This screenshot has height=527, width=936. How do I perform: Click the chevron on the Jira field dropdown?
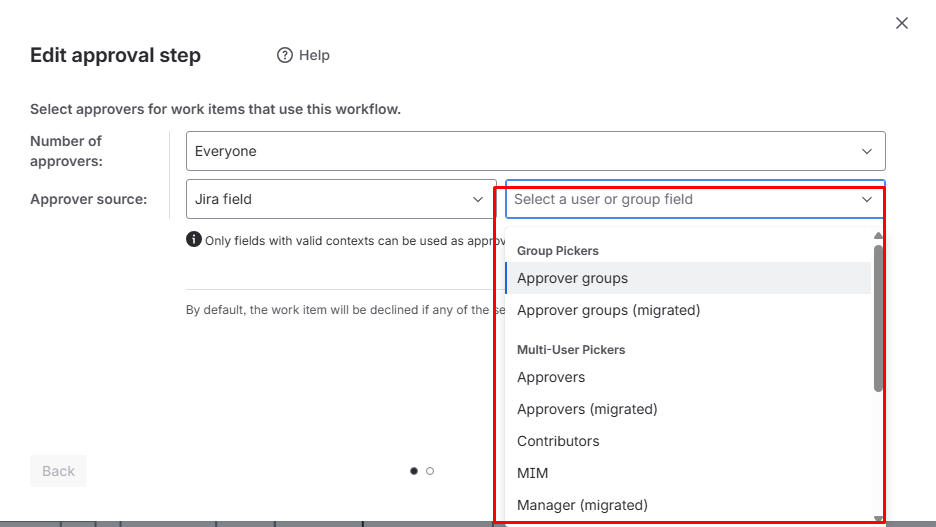478,199
